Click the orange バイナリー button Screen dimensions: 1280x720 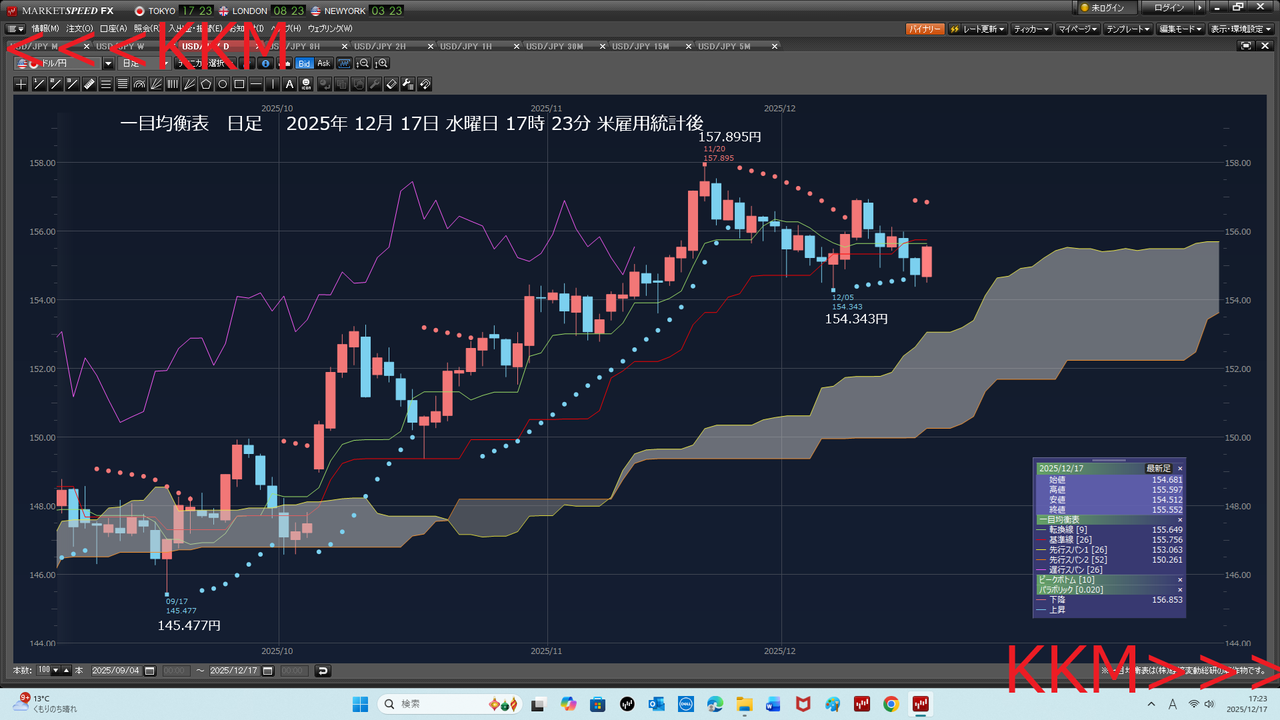pyautogui.click(x=924, y=29)
